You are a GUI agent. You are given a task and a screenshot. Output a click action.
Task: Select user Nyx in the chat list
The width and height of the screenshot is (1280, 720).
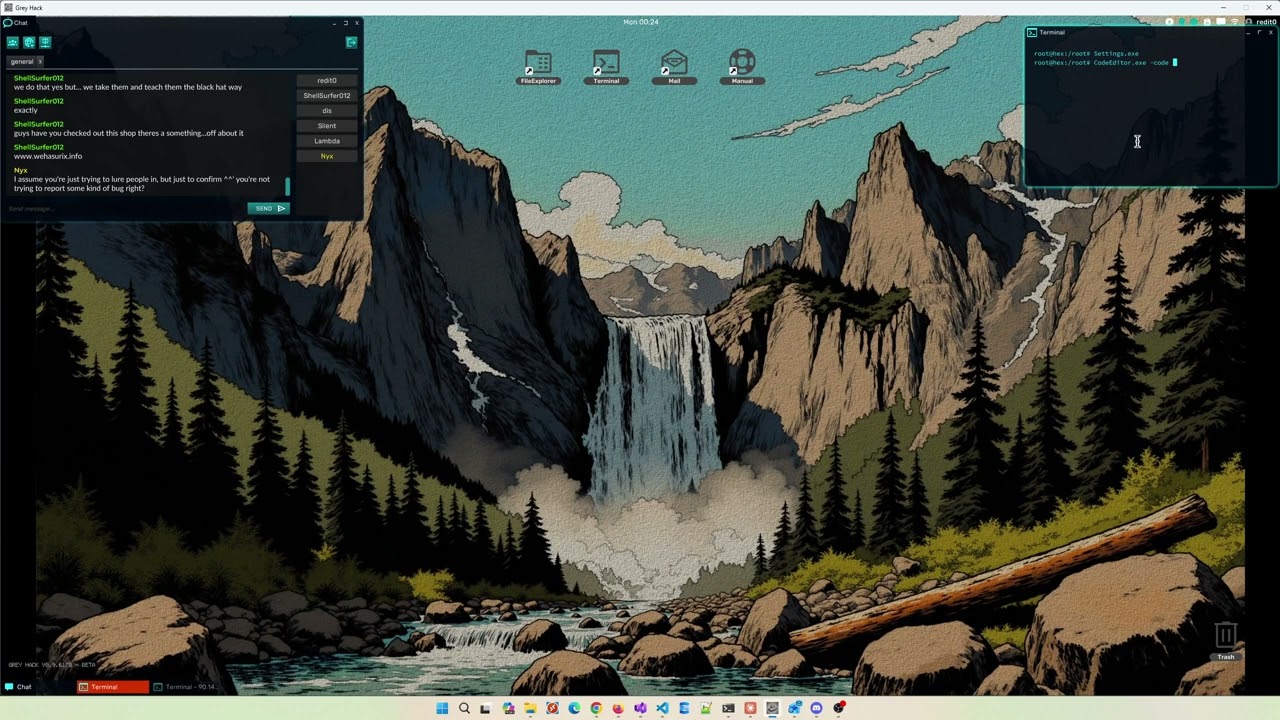(327, 156)
